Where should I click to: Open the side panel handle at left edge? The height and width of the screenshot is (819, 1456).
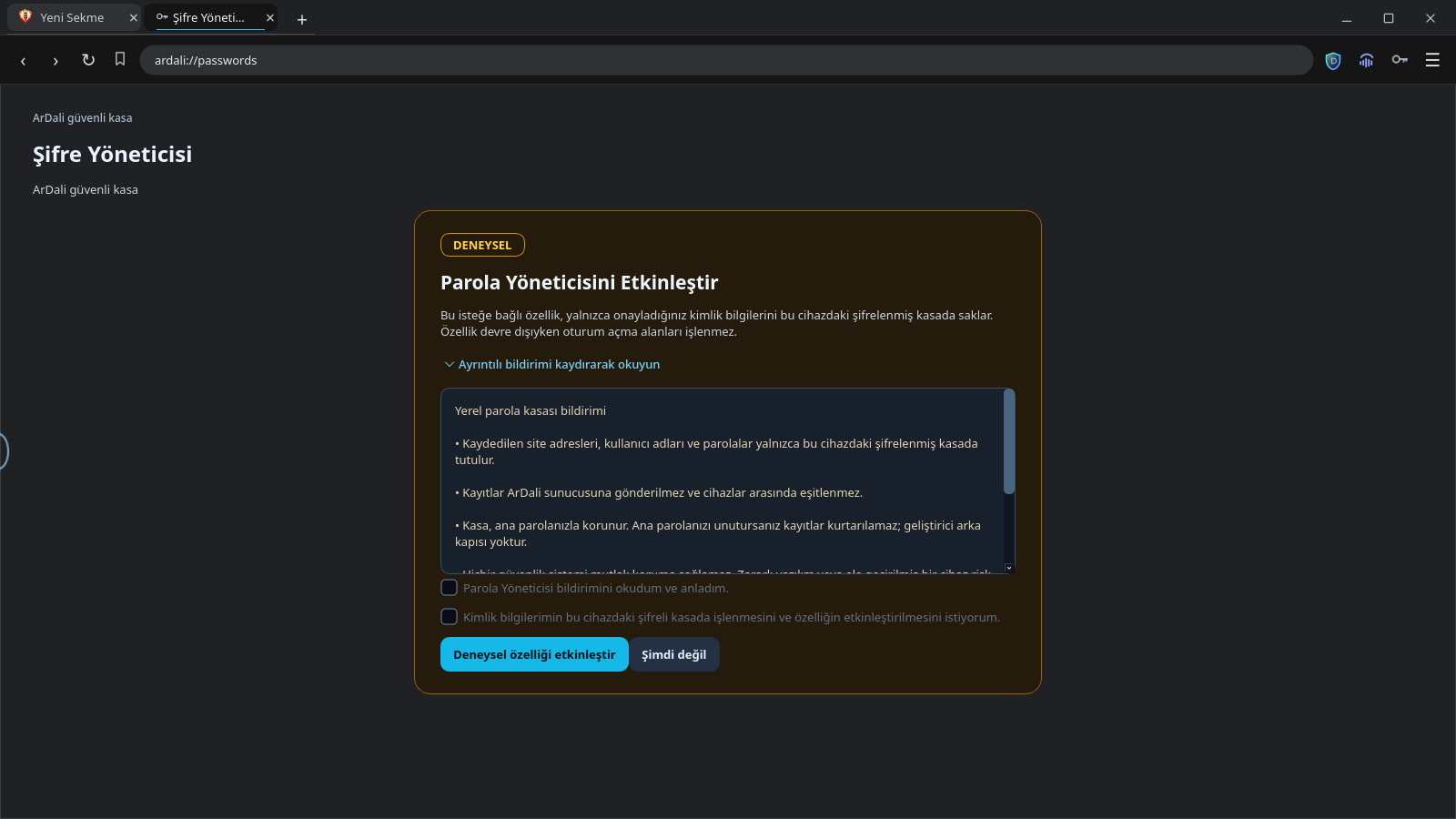[x=4, y=451]
